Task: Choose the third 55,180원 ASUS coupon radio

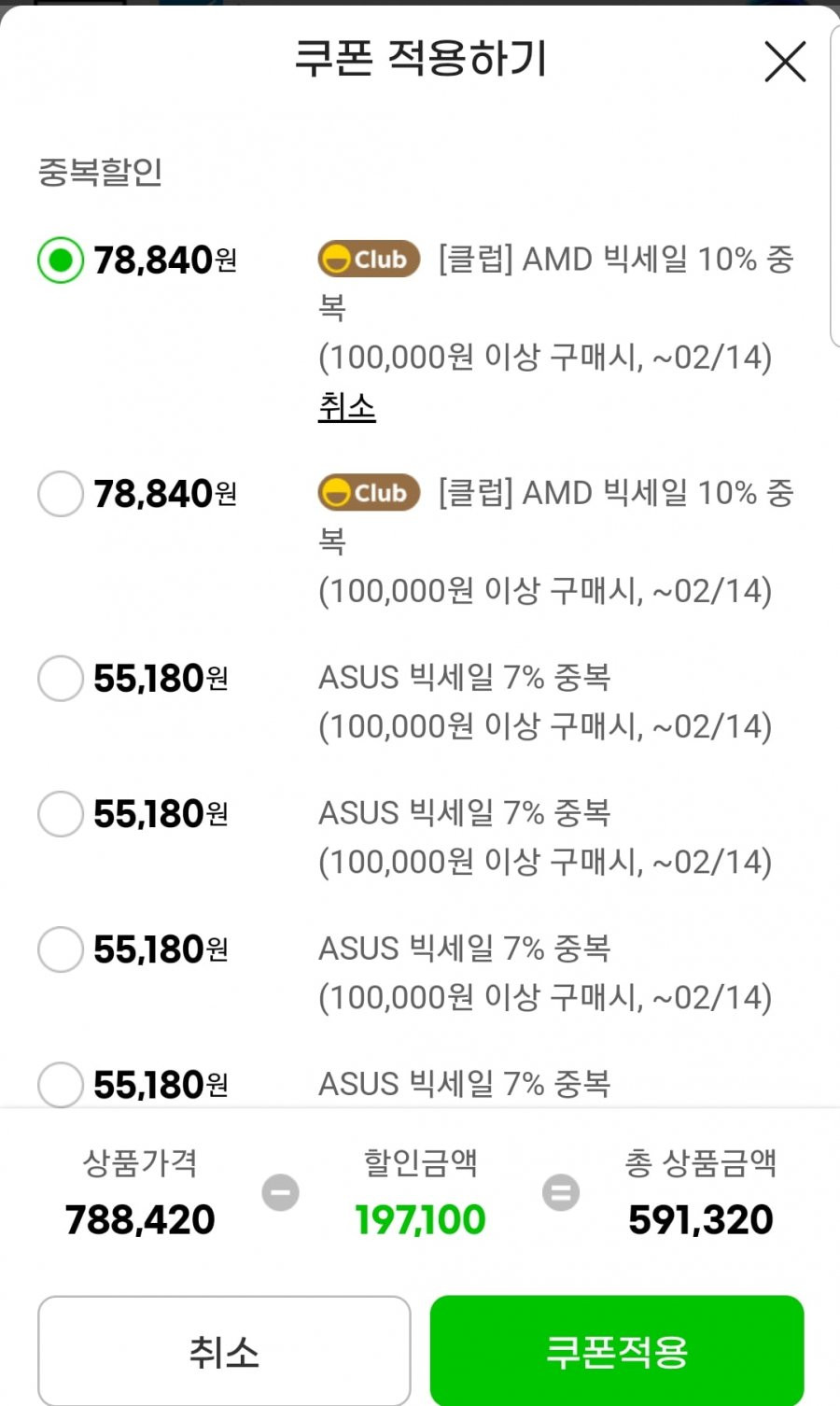Action: coord(61,949)
